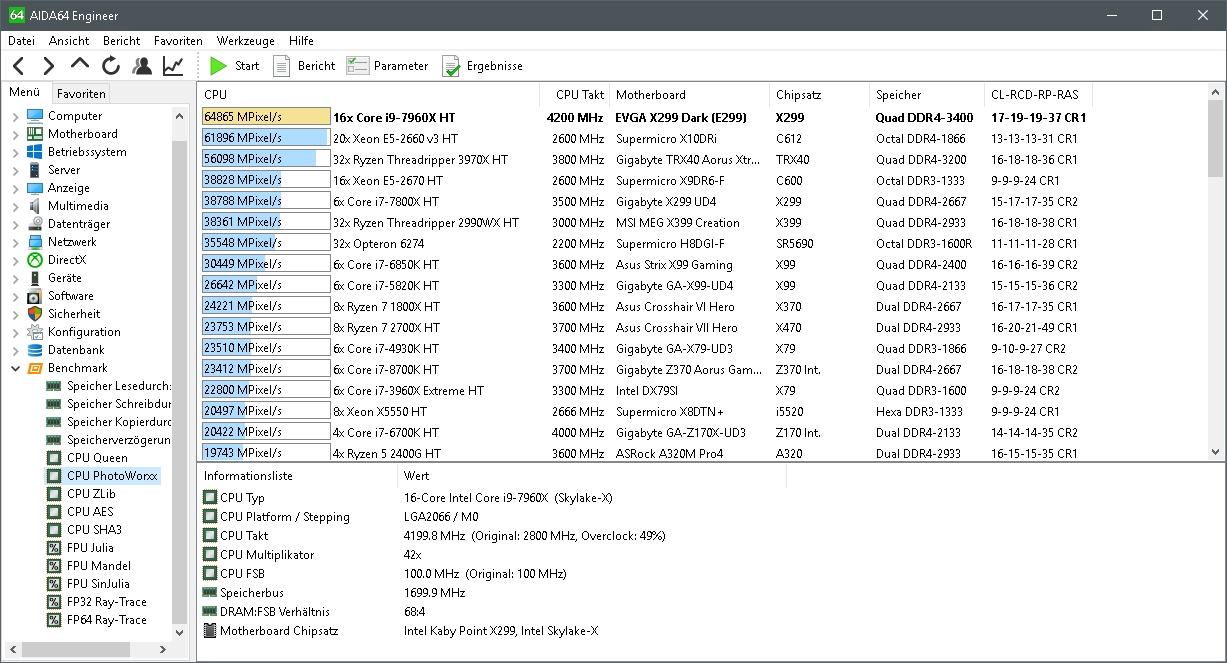Open the Bericht menu
Image resolution: width=1227 pixels, height=663 pixels.
pos(121,41)
